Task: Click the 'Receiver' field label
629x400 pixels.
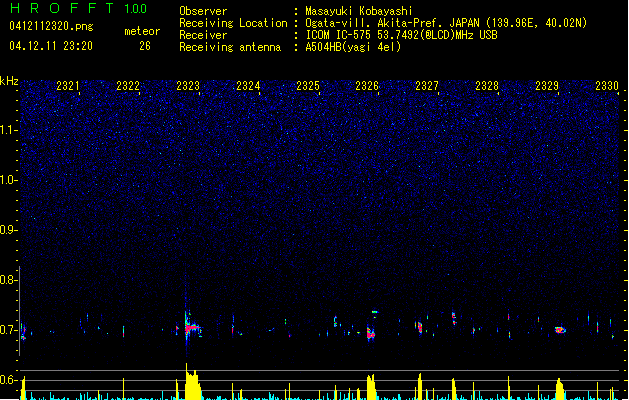Action: click(203, 35)
